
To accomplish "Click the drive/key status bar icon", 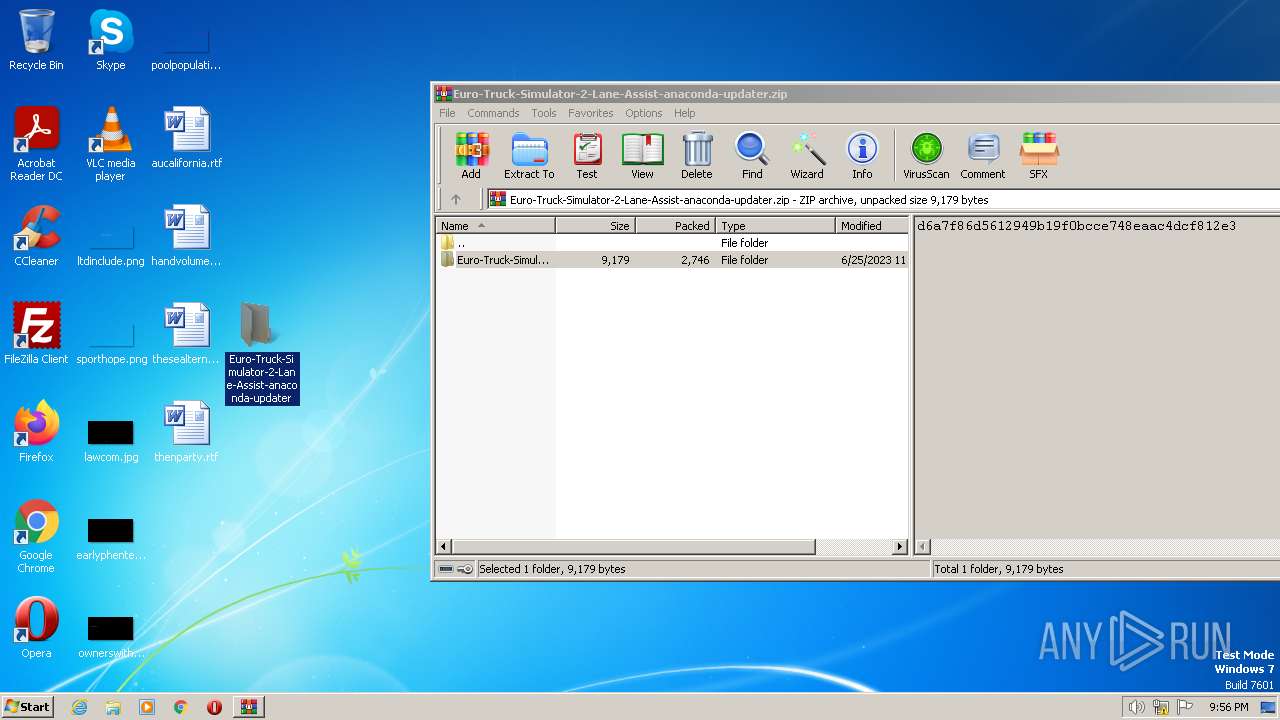I will [x=456, y=569].
